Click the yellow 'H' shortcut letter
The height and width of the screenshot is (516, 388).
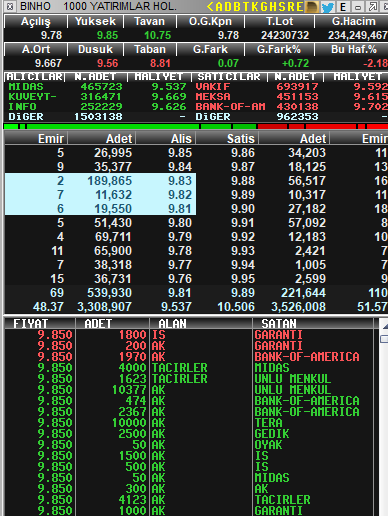(x=272, y=6)
